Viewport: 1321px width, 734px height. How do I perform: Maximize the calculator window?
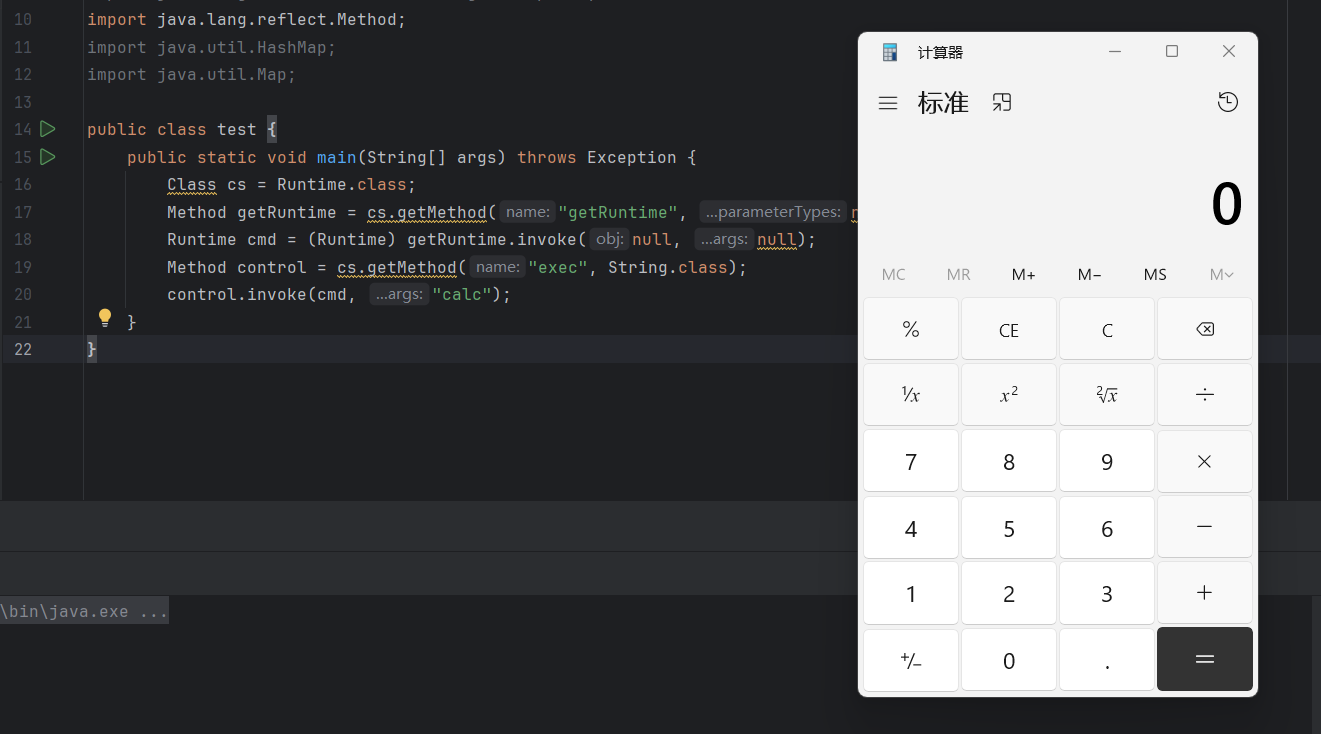coord(1172,52)
